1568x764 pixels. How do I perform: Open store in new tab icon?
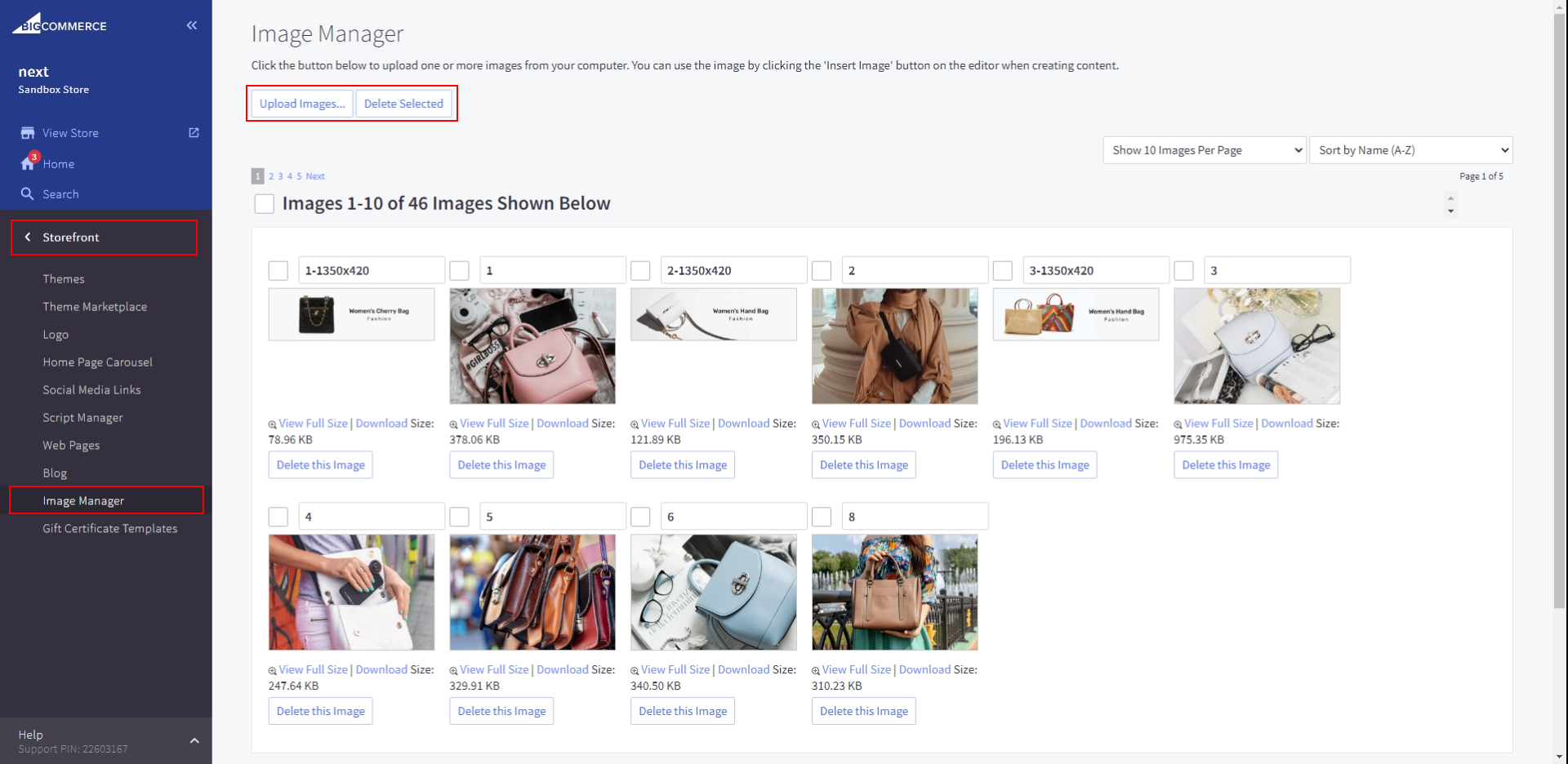194,132
